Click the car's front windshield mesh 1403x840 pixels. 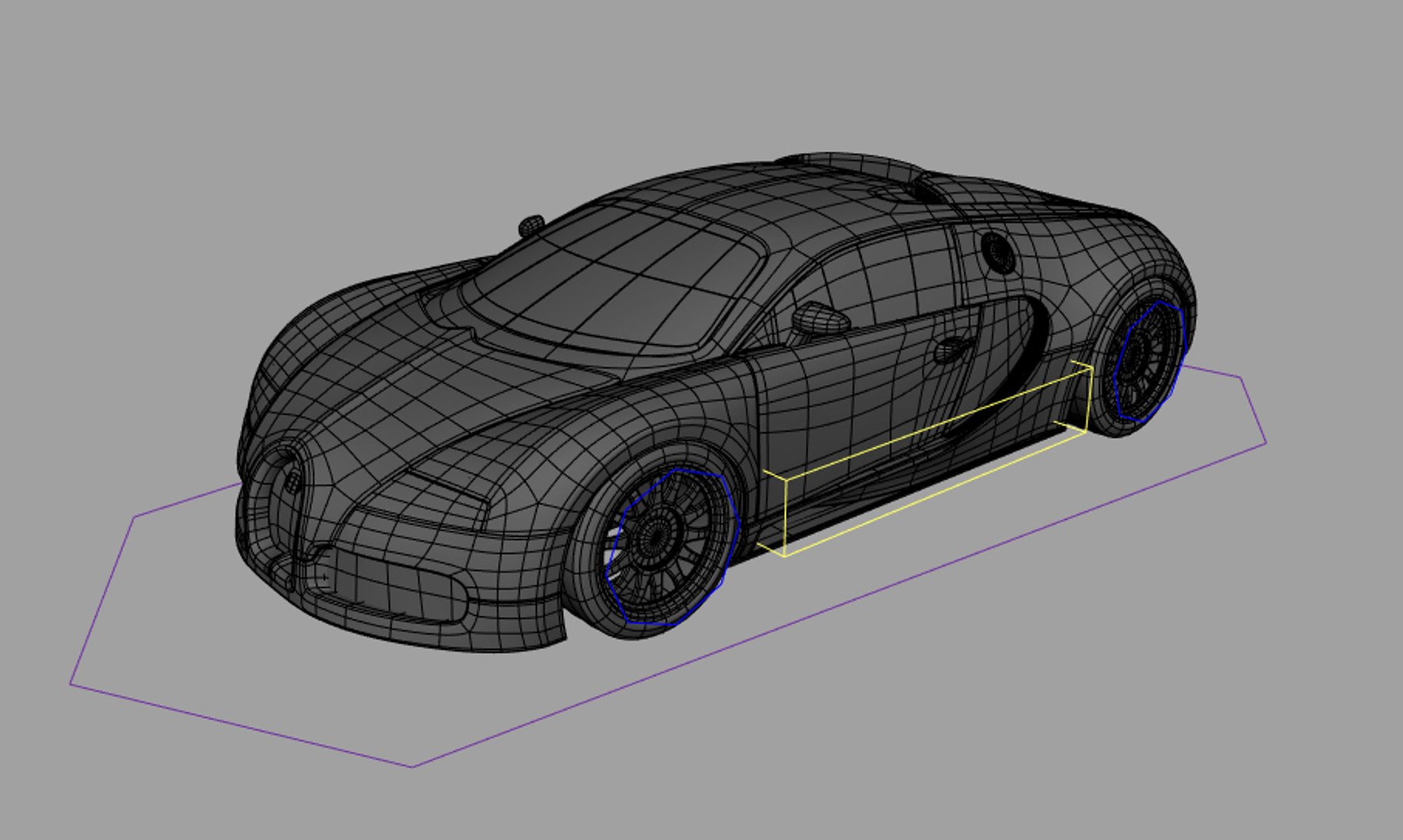click(x=614, y=280)
